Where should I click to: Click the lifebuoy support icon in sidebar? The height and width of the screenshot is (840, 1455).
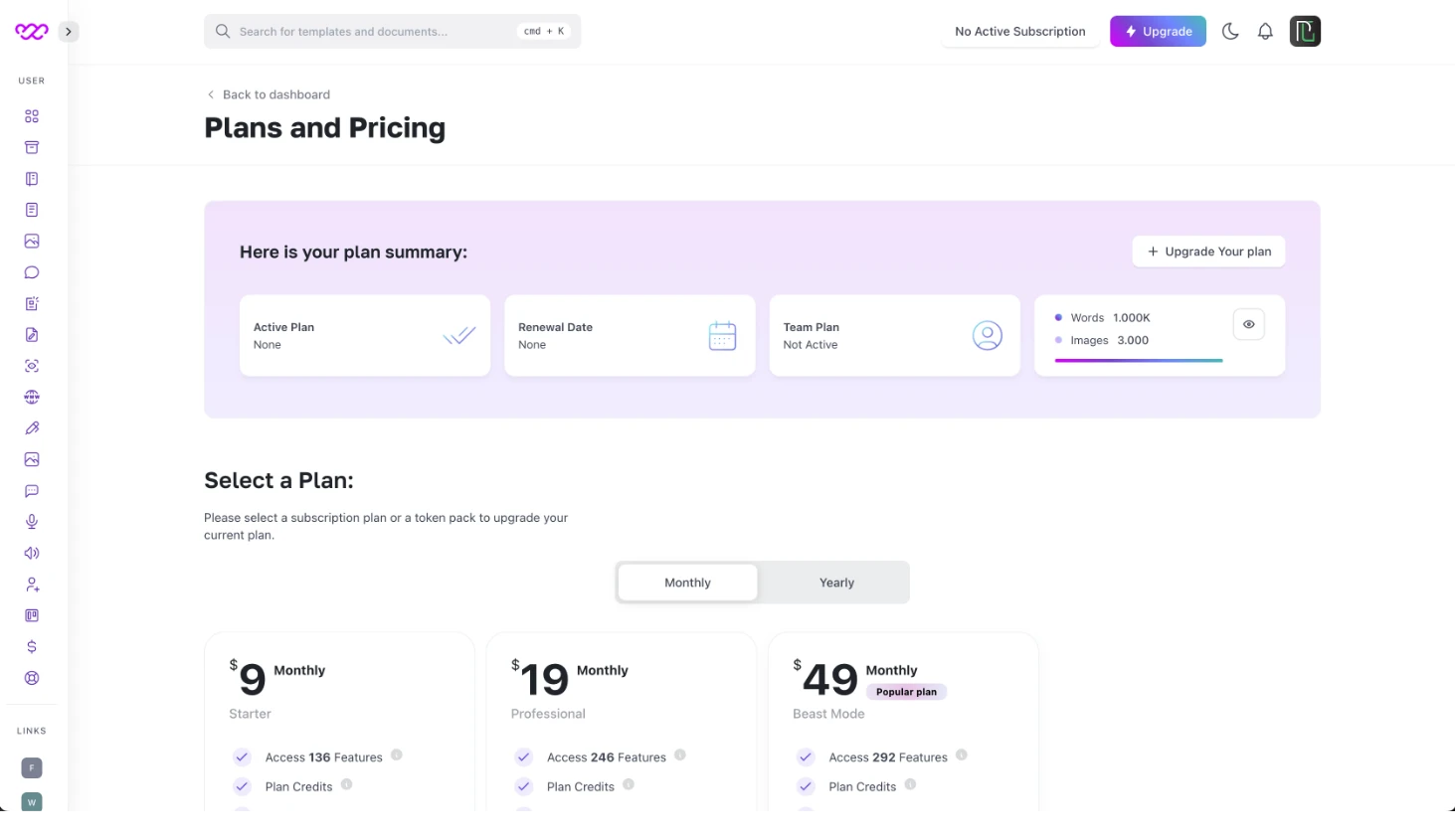coord(32,678)
